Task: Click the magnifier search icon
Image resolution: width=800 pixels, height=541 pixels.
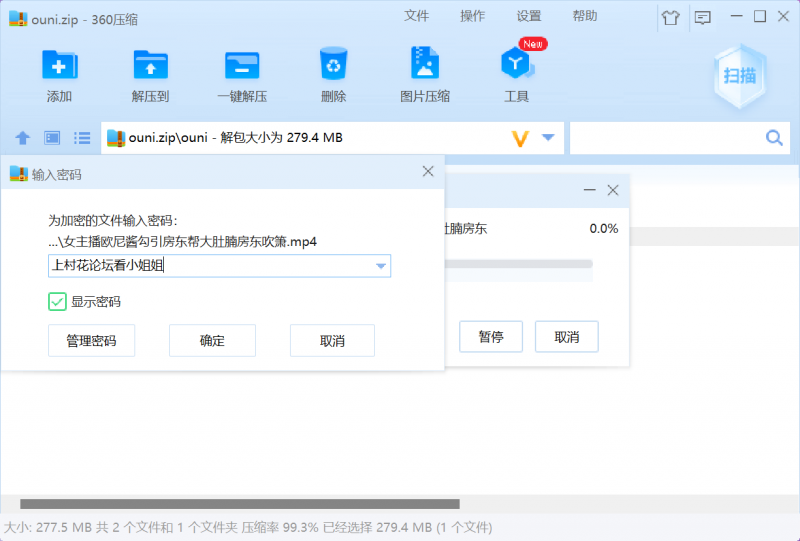Action: (x=774, y=138)
